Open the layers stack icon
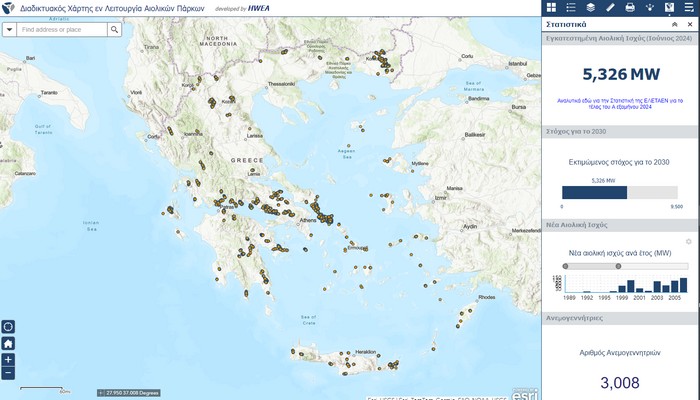Screen dimensions: 700x400 click(590, 8)
